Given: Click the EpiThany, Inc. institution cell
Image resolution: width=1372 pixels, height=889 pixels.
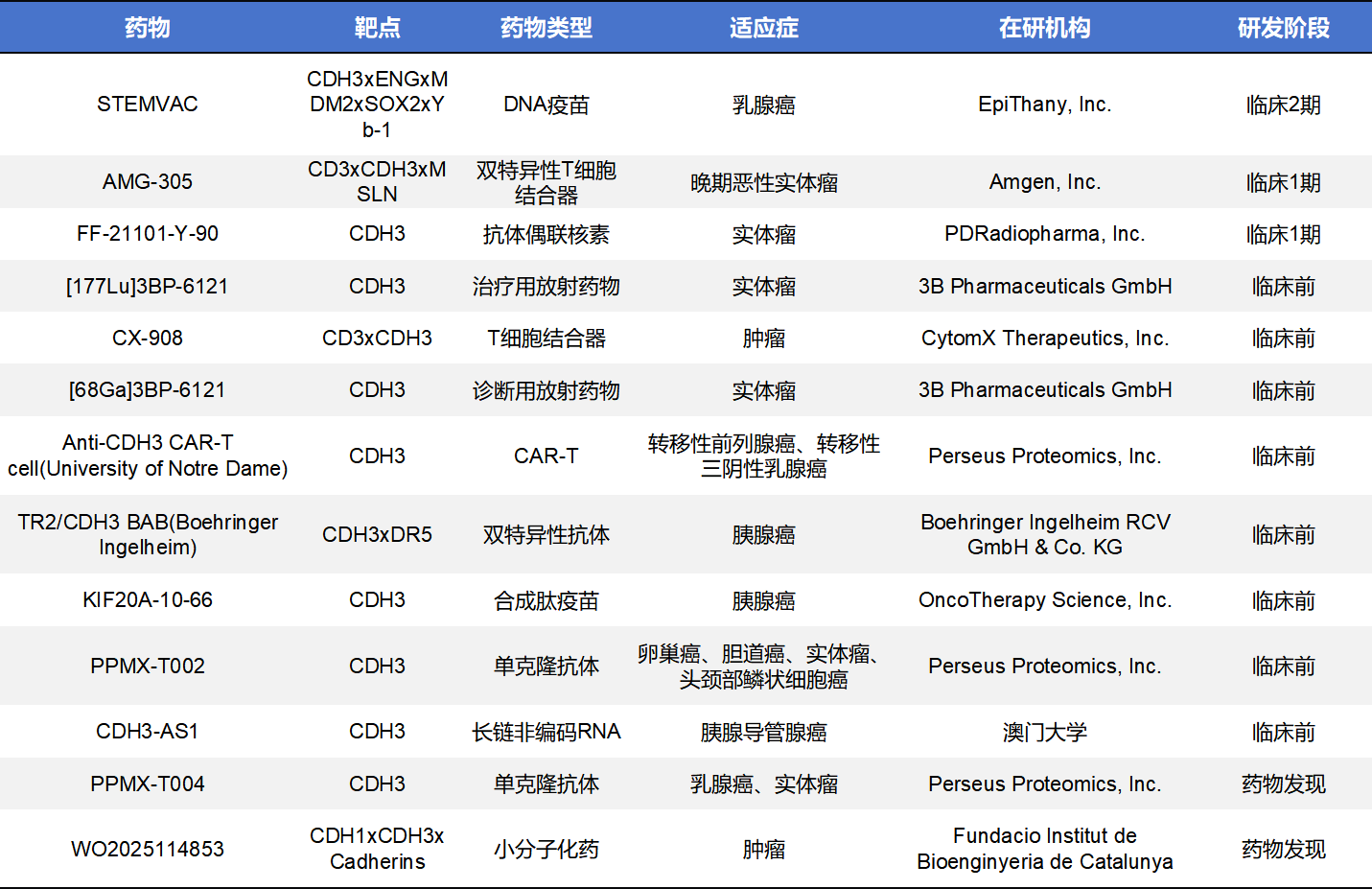Looking at the screenshot, I should [1044, 105].
